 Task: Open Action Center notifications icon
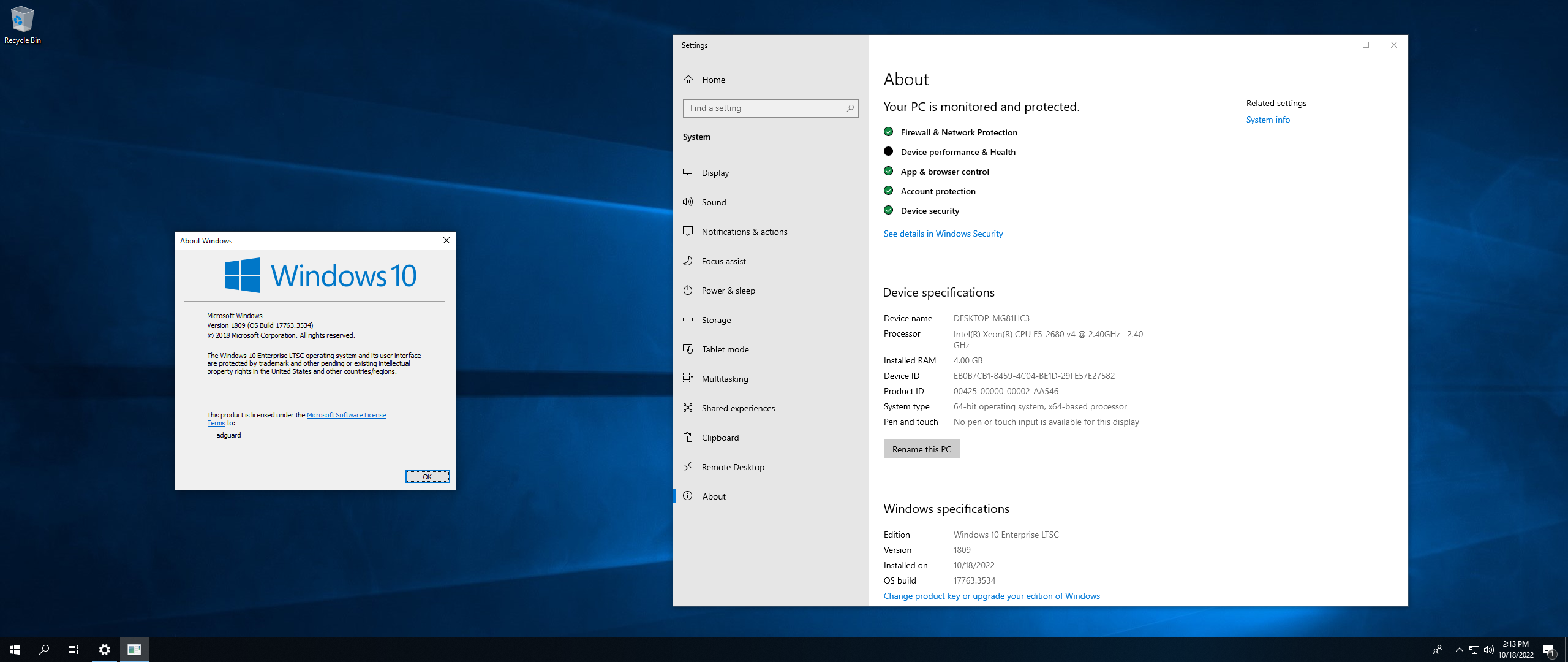1548,650
